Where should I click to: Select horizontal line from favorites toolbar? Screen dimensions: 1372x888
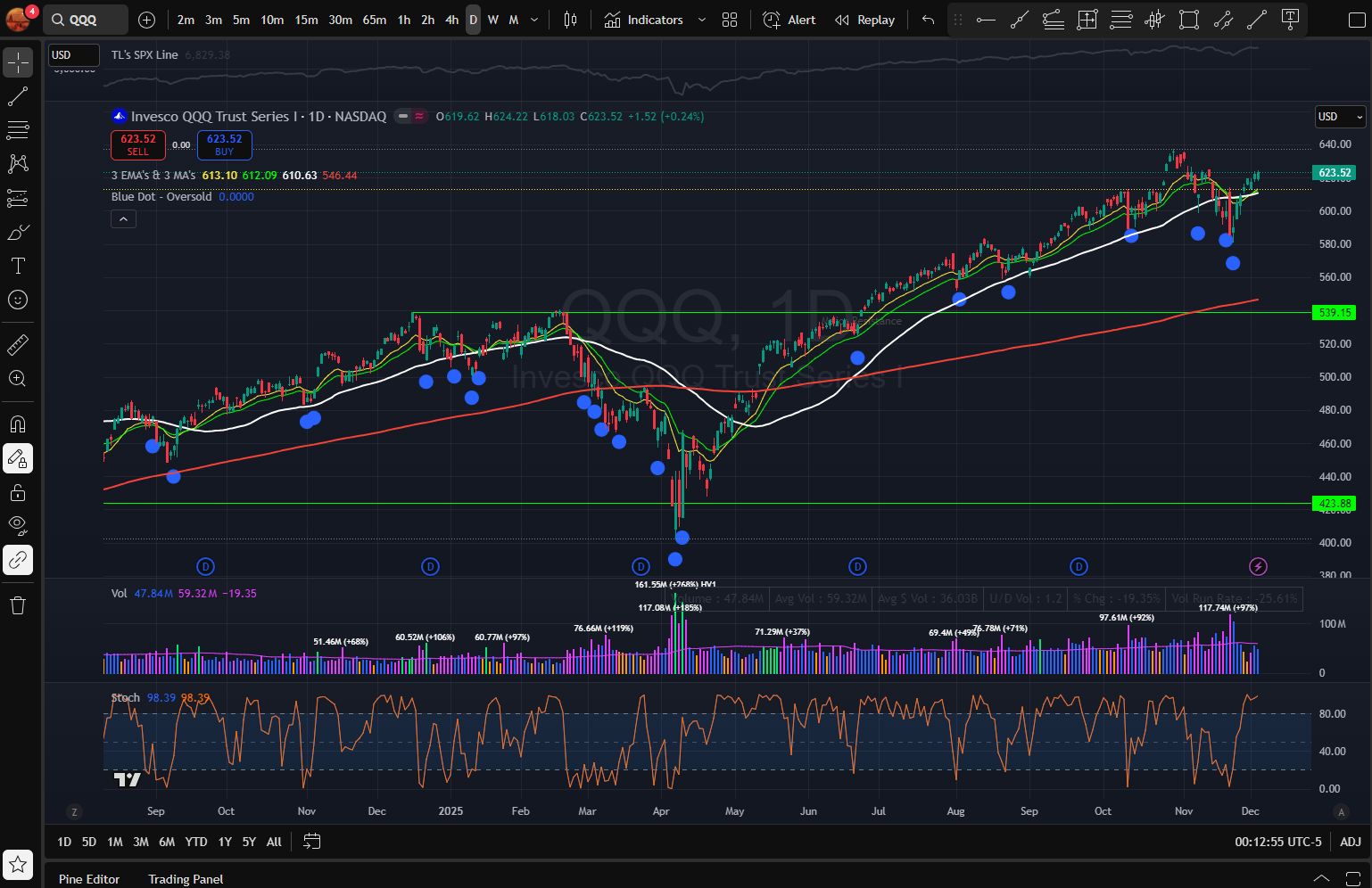coord(986,20)
